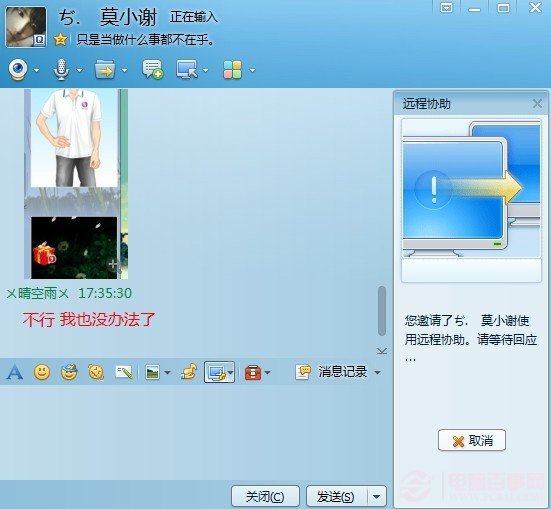The image size is (551, 509).
Task: Open the smiley emoticon picker
Action: tap(42, 372)
